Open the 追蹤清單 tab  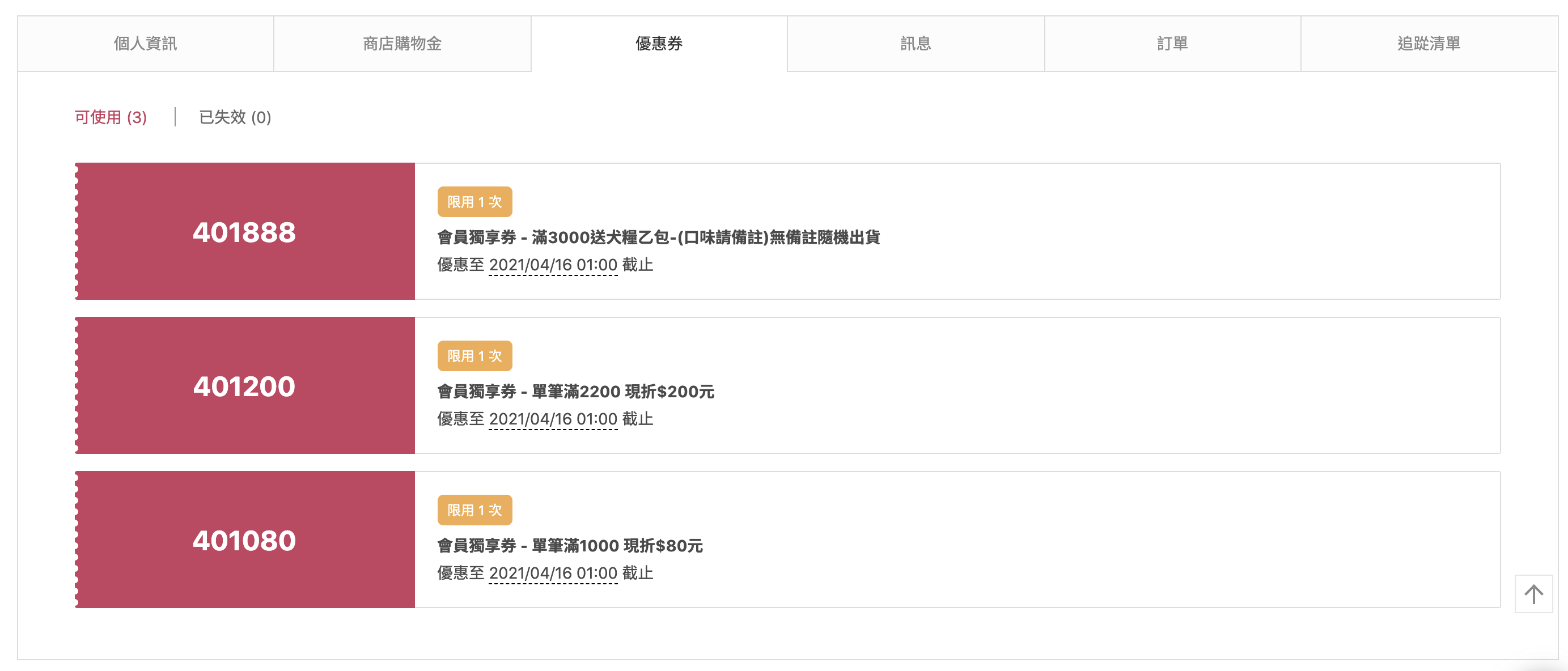point(1428,44)
